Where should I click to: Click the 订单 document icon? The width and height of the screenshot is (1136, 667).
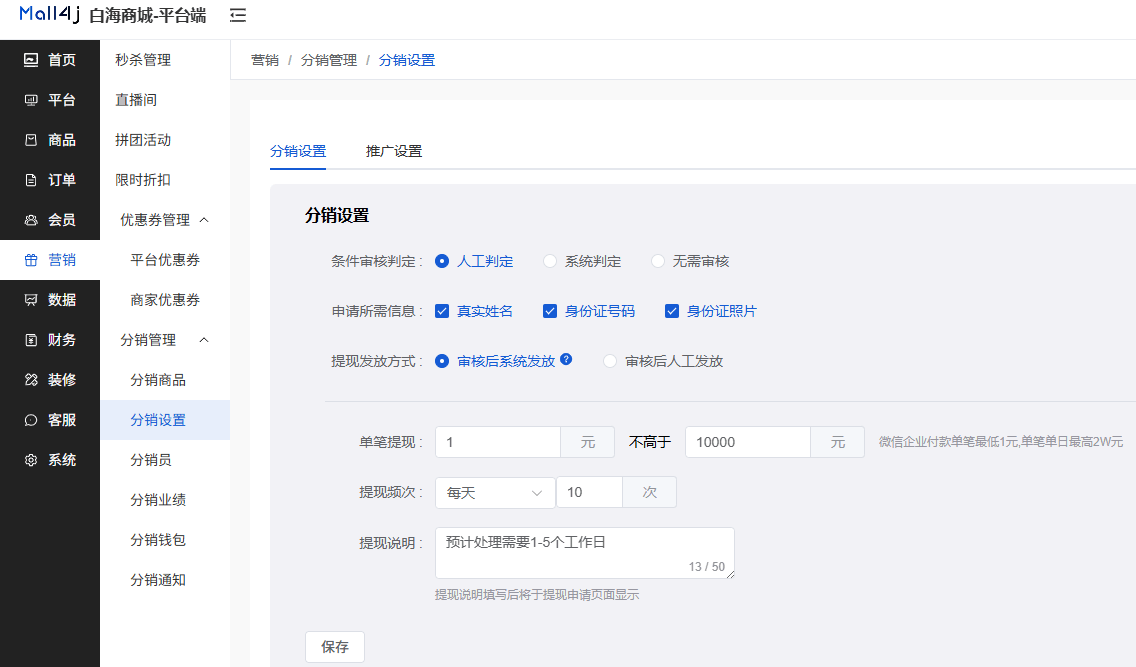pyautogui.click(x=30, y=180)
